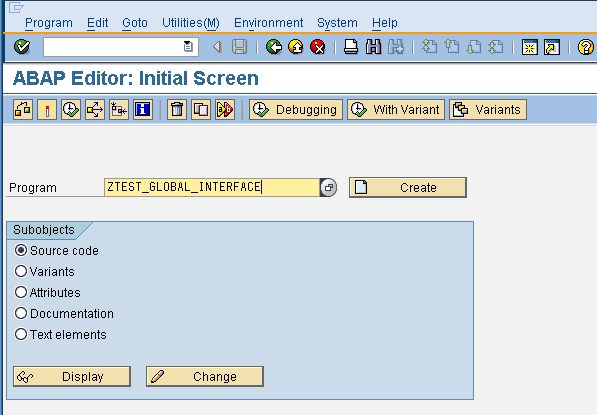597x415 pixels.
Task: Click the green Back arrow icon
Action: 274,47
